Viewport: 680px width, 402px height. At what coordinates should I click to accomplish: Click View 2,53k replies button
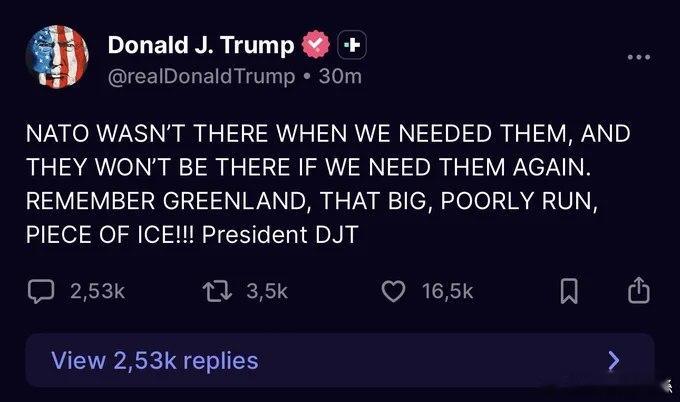coord(340,360)
